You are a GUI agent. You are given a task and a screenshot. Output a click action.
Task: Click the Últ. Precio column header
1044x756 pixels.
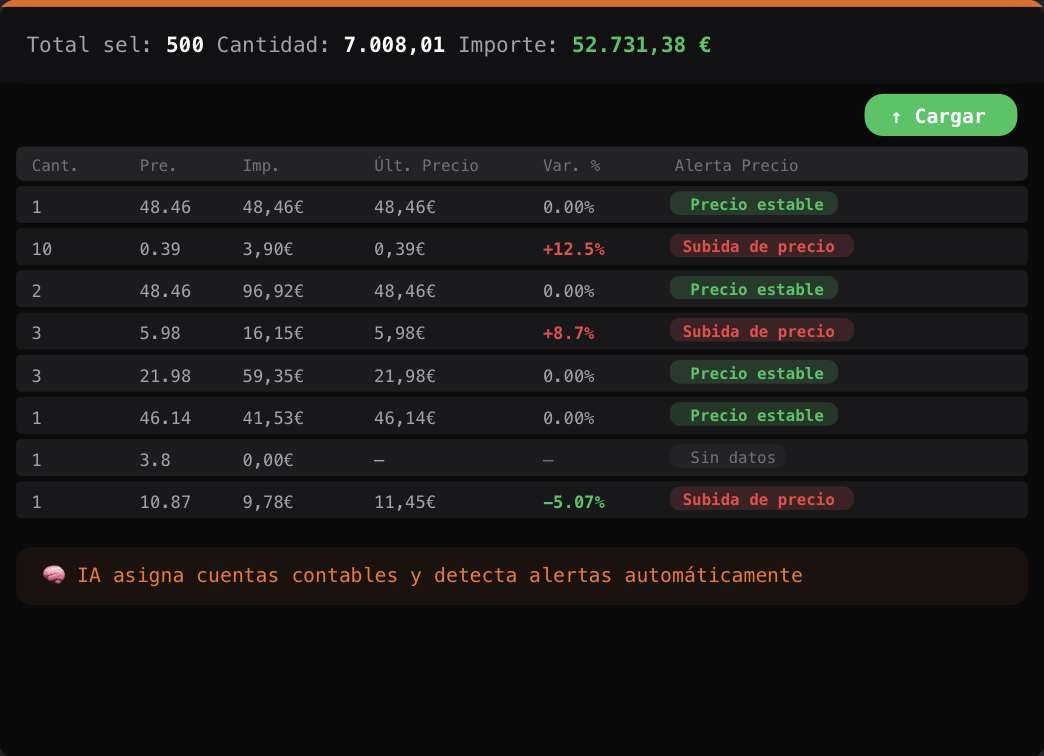[x=426, y=165]
